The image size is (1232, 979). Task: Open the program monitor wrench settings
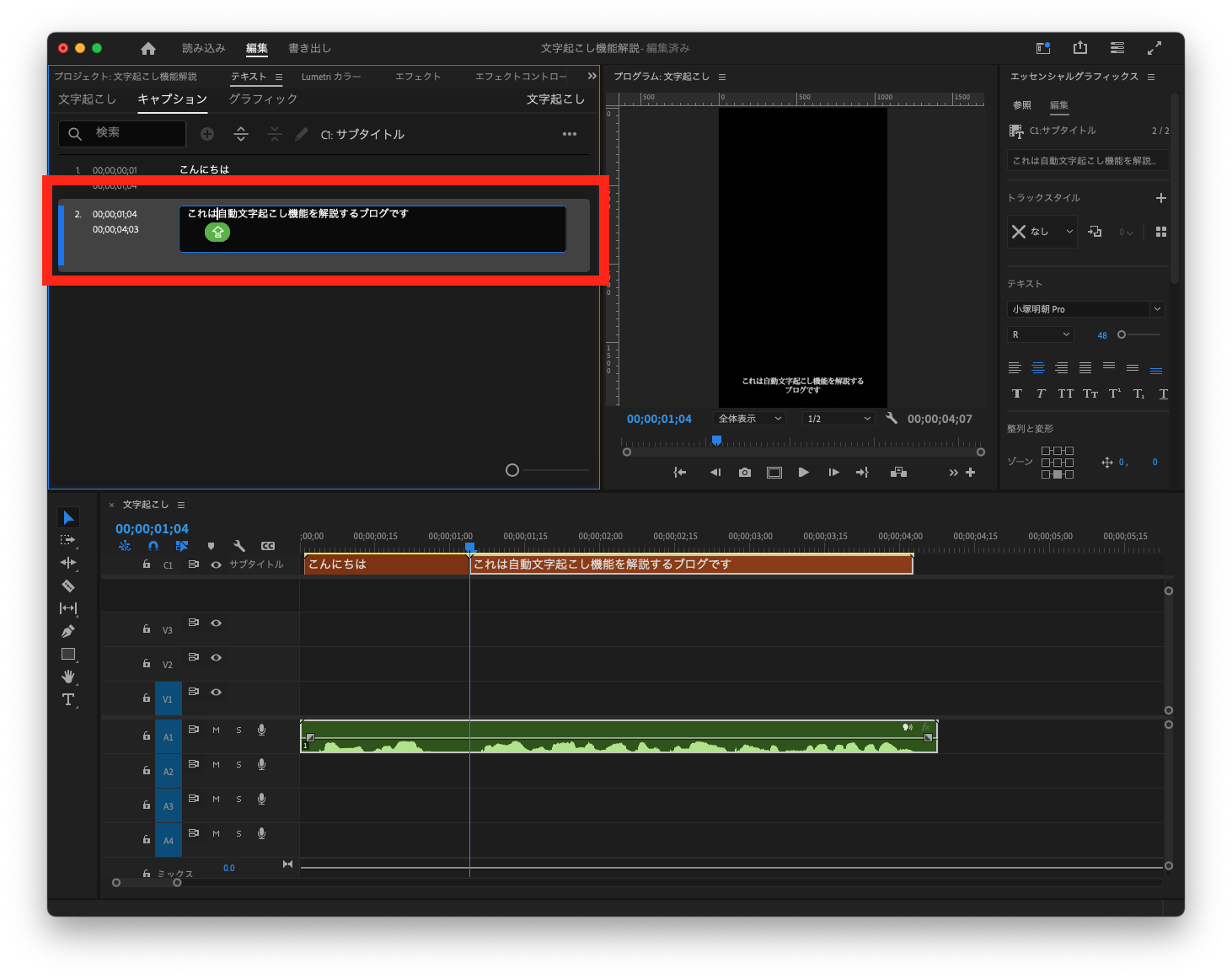pyautogui.click(x=892, y=418)
